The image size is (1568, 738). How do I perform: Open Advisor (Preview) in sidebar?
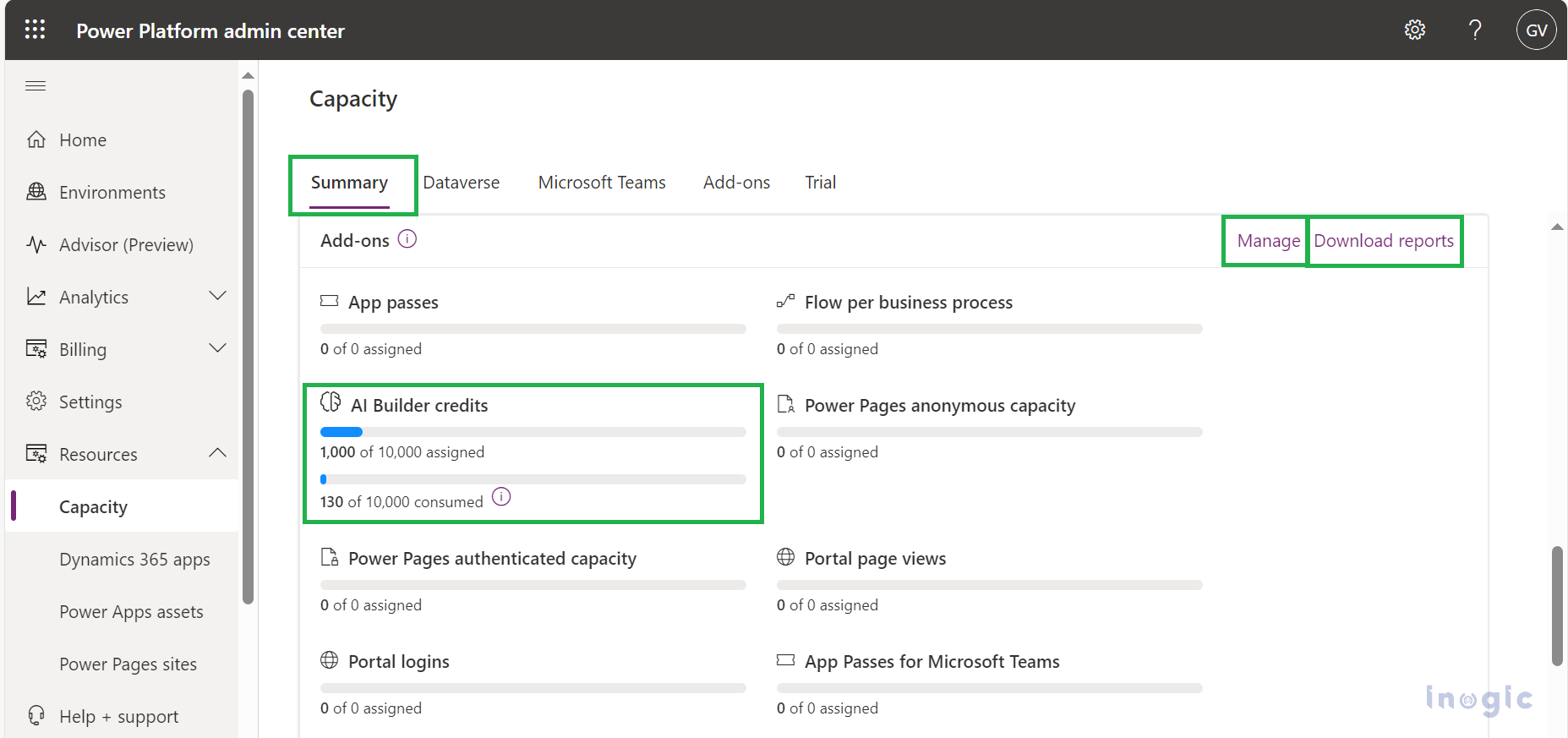[126, 245]
